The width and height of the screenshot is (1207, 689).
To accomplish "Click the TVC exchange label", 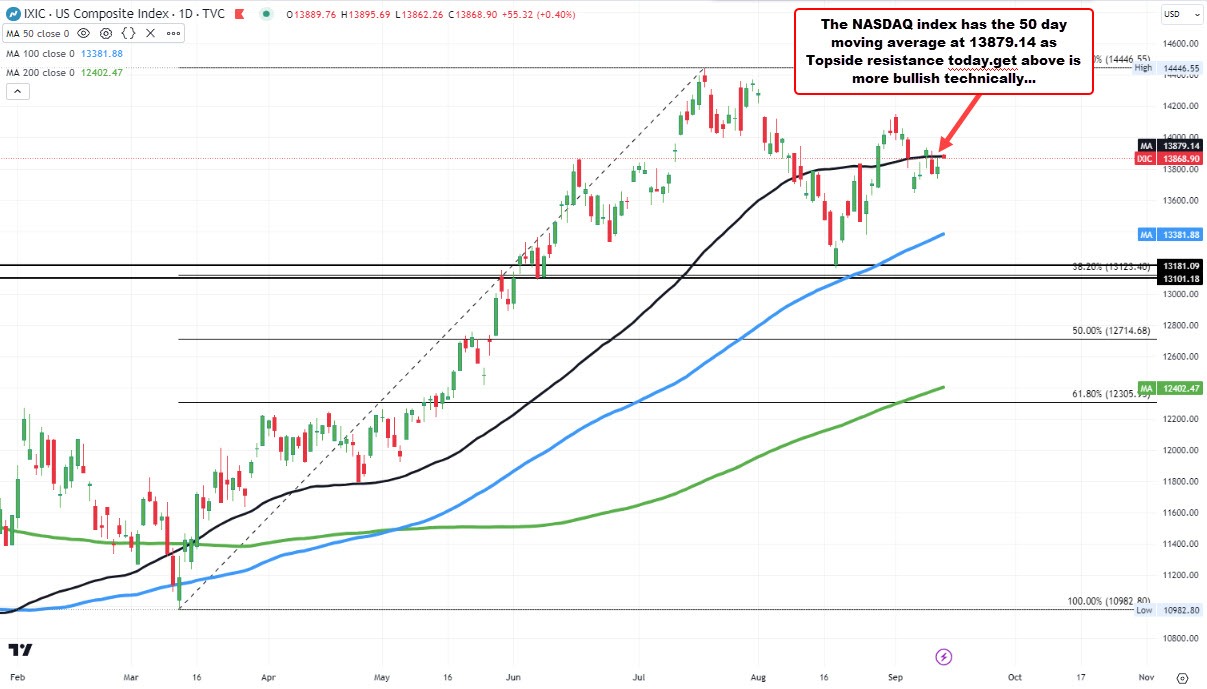I will pos(212,13).
